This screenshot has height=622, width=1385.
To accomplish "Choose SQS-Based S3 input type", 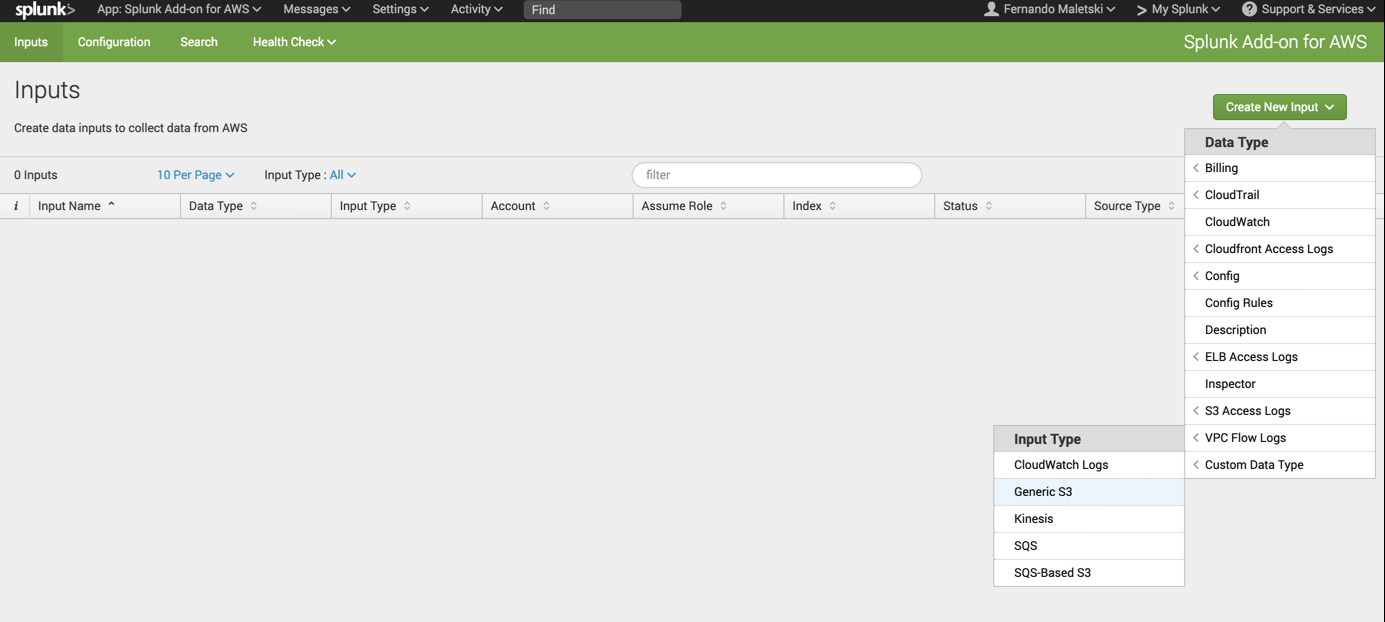I will click(x=1089, y=573).
